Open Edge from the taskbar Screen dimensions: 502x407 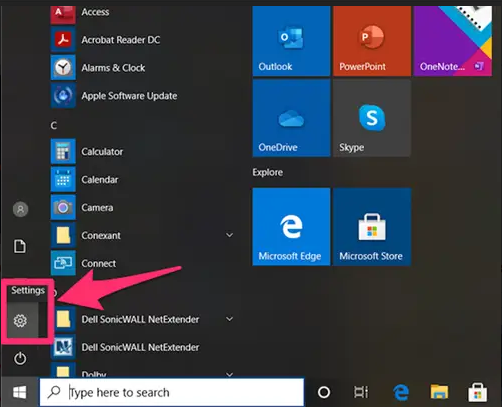point(401,392)
